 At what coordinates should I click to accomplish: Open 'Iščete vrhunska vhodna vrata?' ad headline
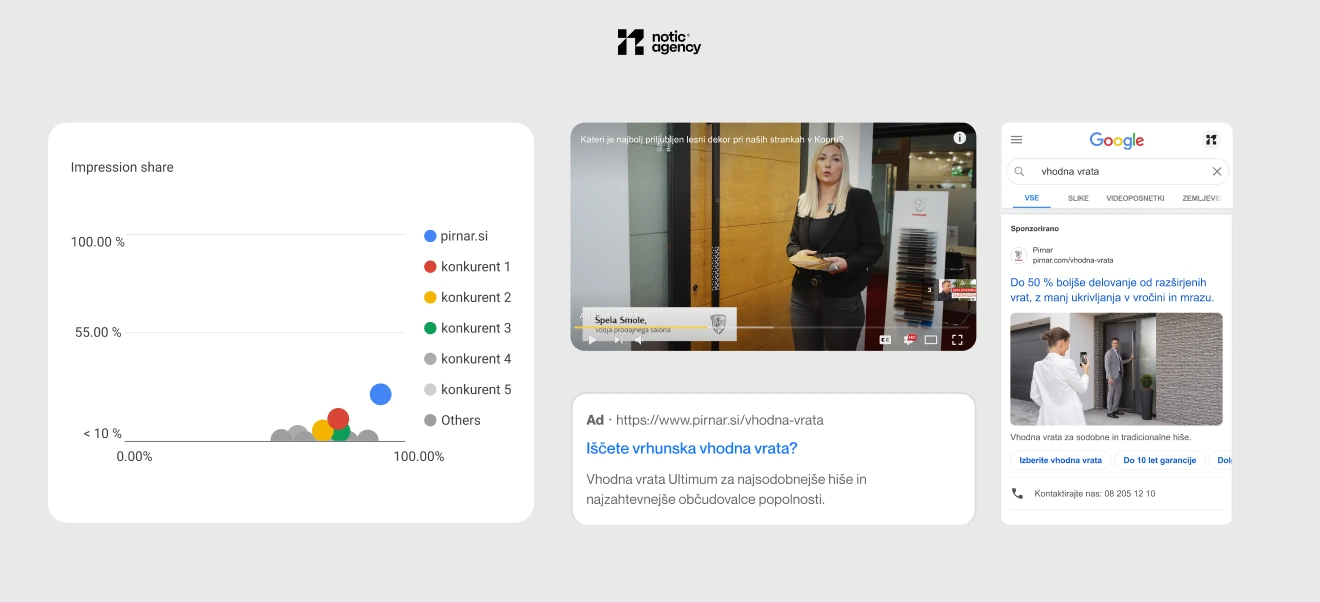[692, 448]
